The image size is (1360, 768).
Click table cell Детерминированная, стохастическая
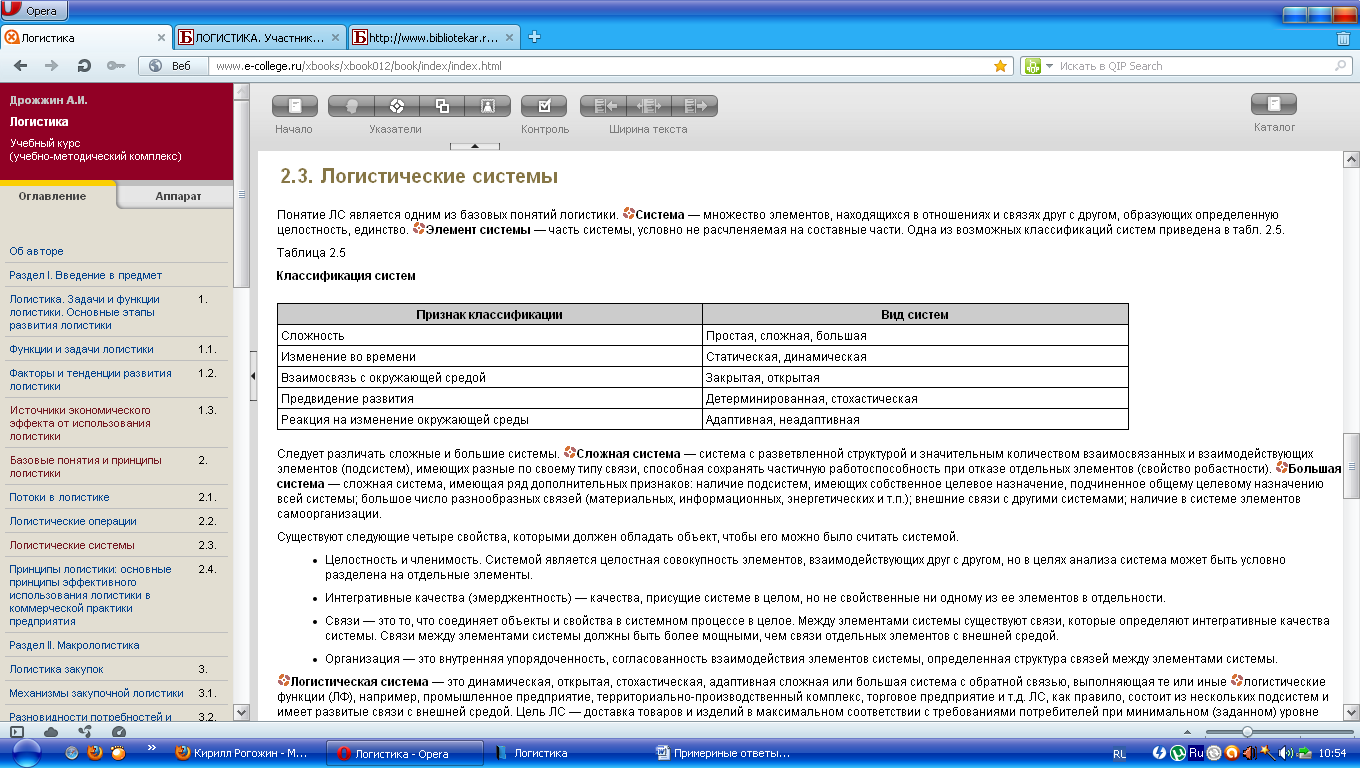[915, 399]
